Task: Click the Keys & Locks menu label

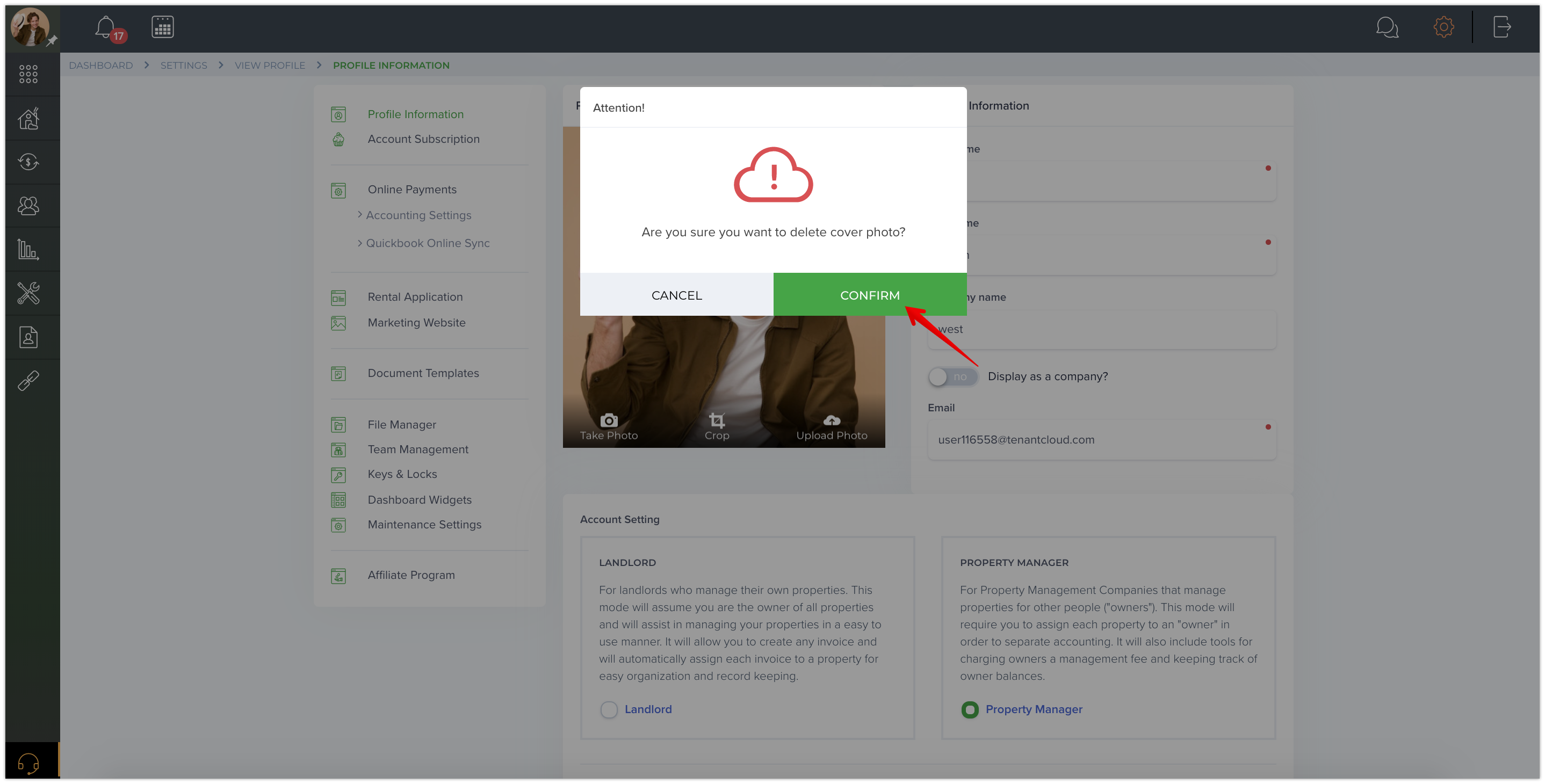Action: coord(402,475)
